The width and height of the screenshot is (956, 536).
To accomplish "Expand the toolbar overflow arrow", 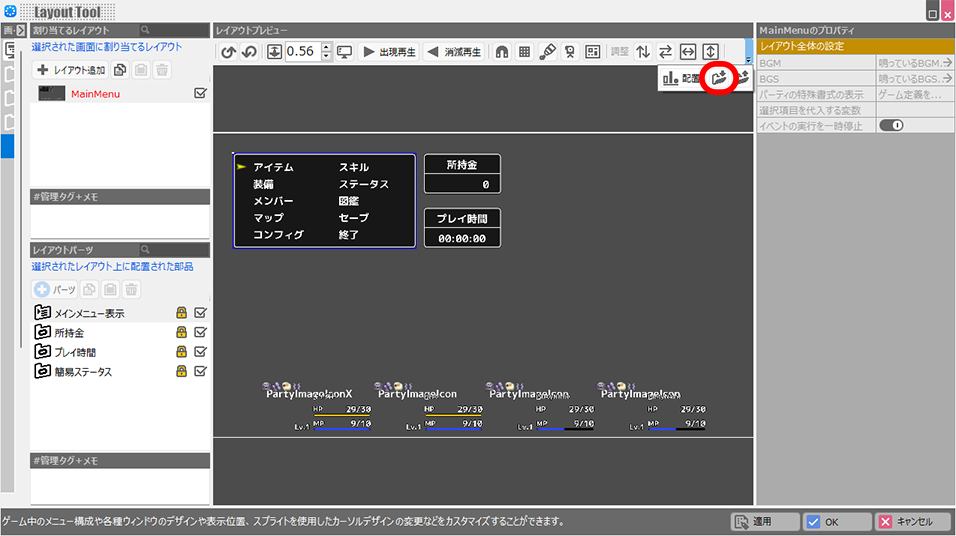I will point(748,60).
